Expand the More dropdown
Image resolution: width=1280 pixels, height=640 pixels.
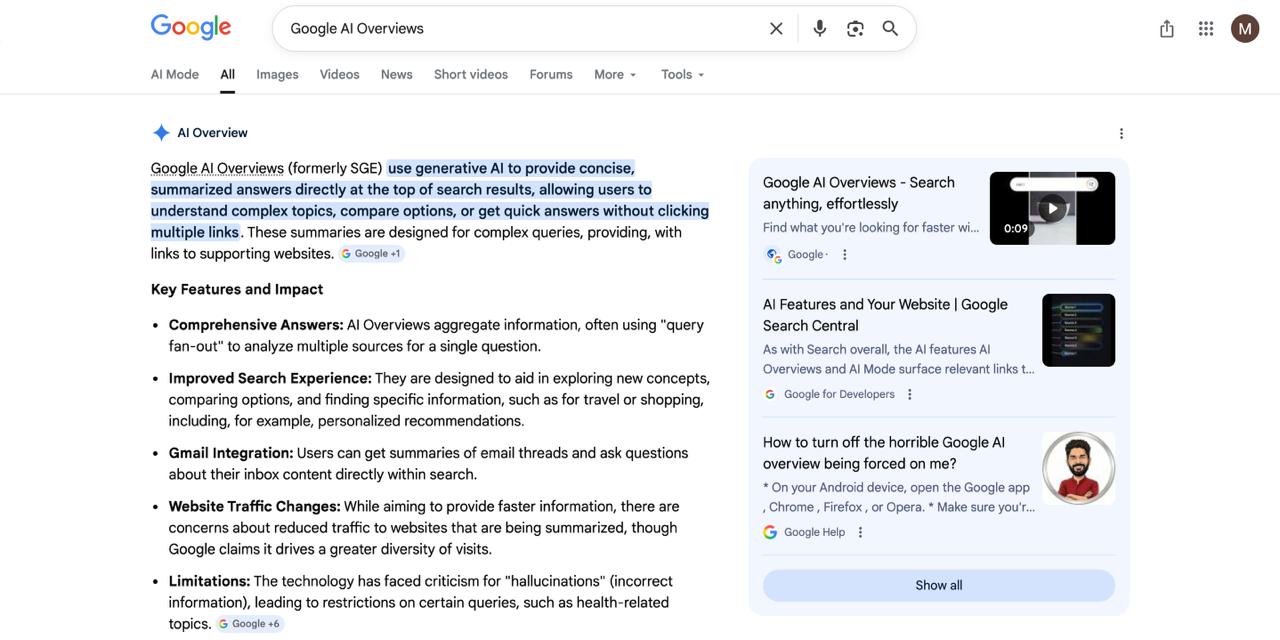click(615, 75)
